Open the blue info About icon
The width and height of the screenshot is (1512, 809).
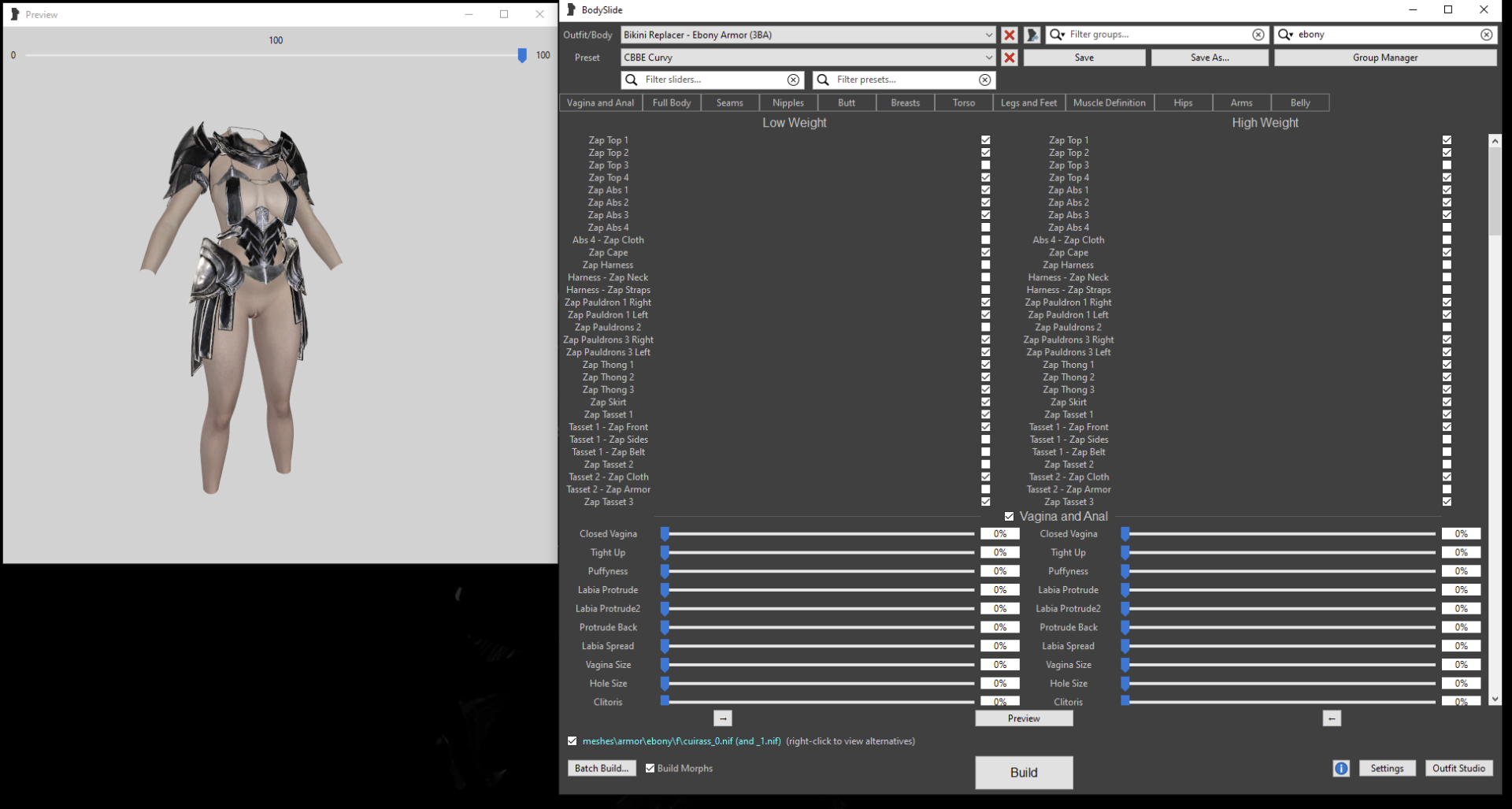[x=1341, y=768]
